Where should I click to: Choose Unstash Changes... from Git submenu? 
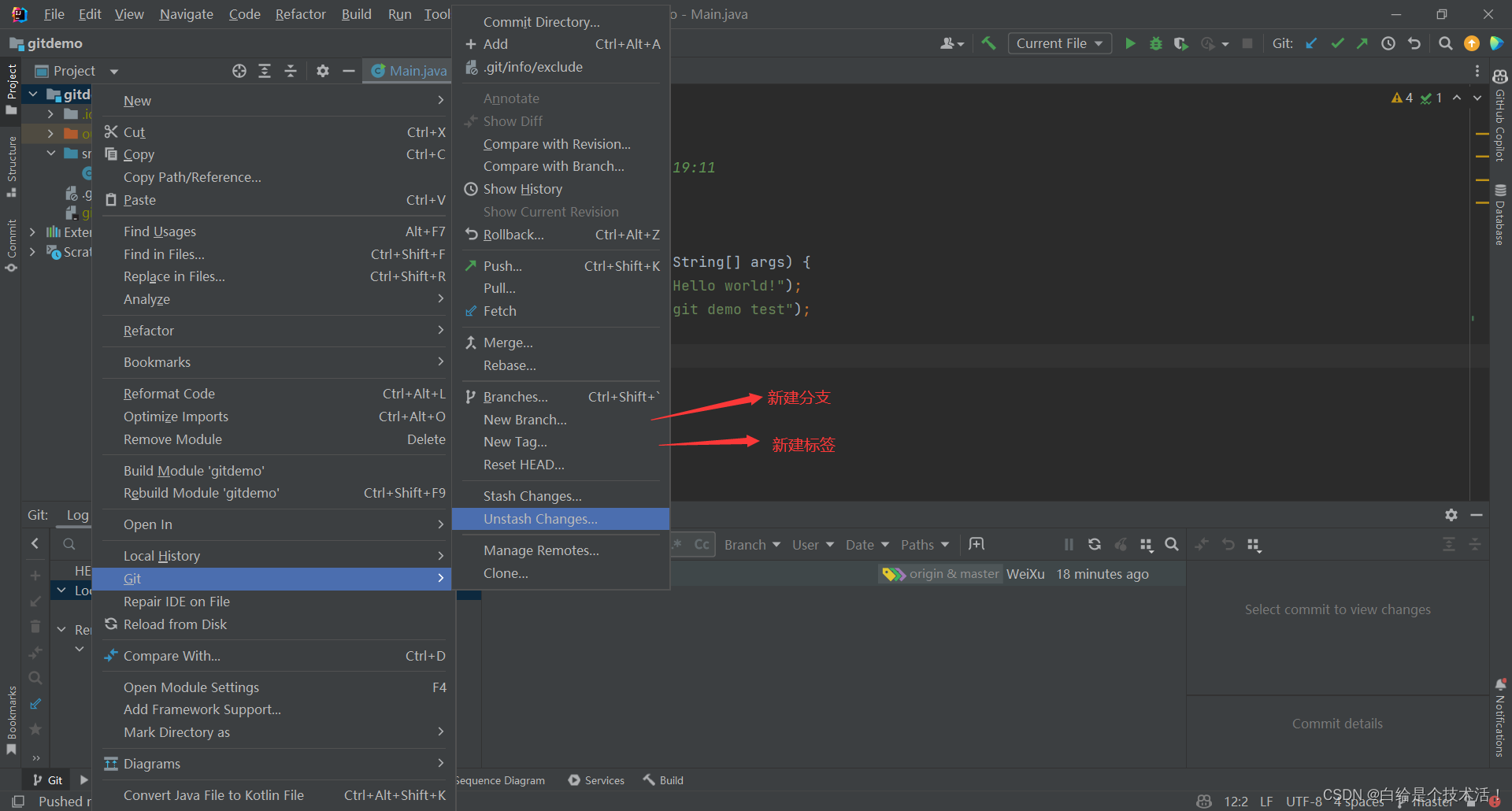click(x=561, y=519)
